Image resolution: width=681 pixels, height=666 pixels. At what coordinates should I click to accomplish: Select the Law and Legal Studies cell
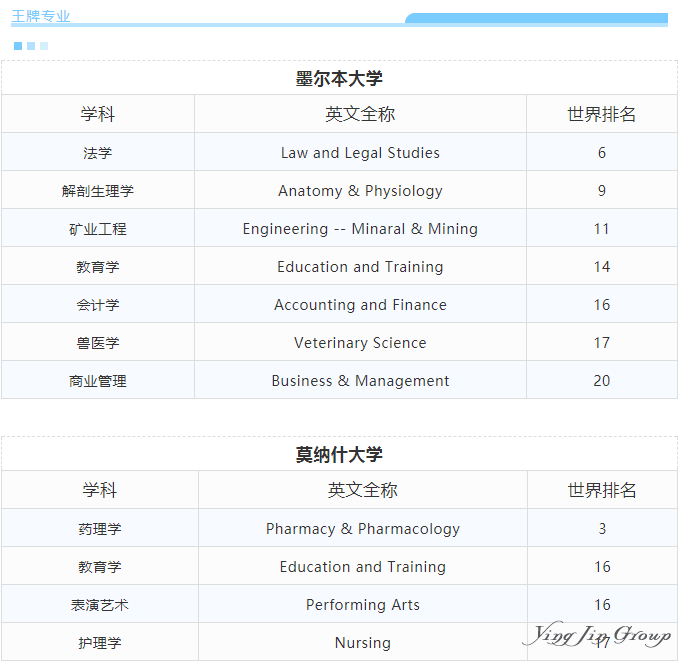point(360,152)
